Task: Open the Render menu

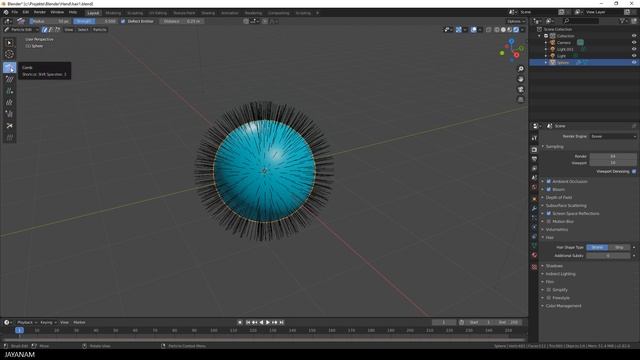Action: pyautogui.click(x=40, y=12)
